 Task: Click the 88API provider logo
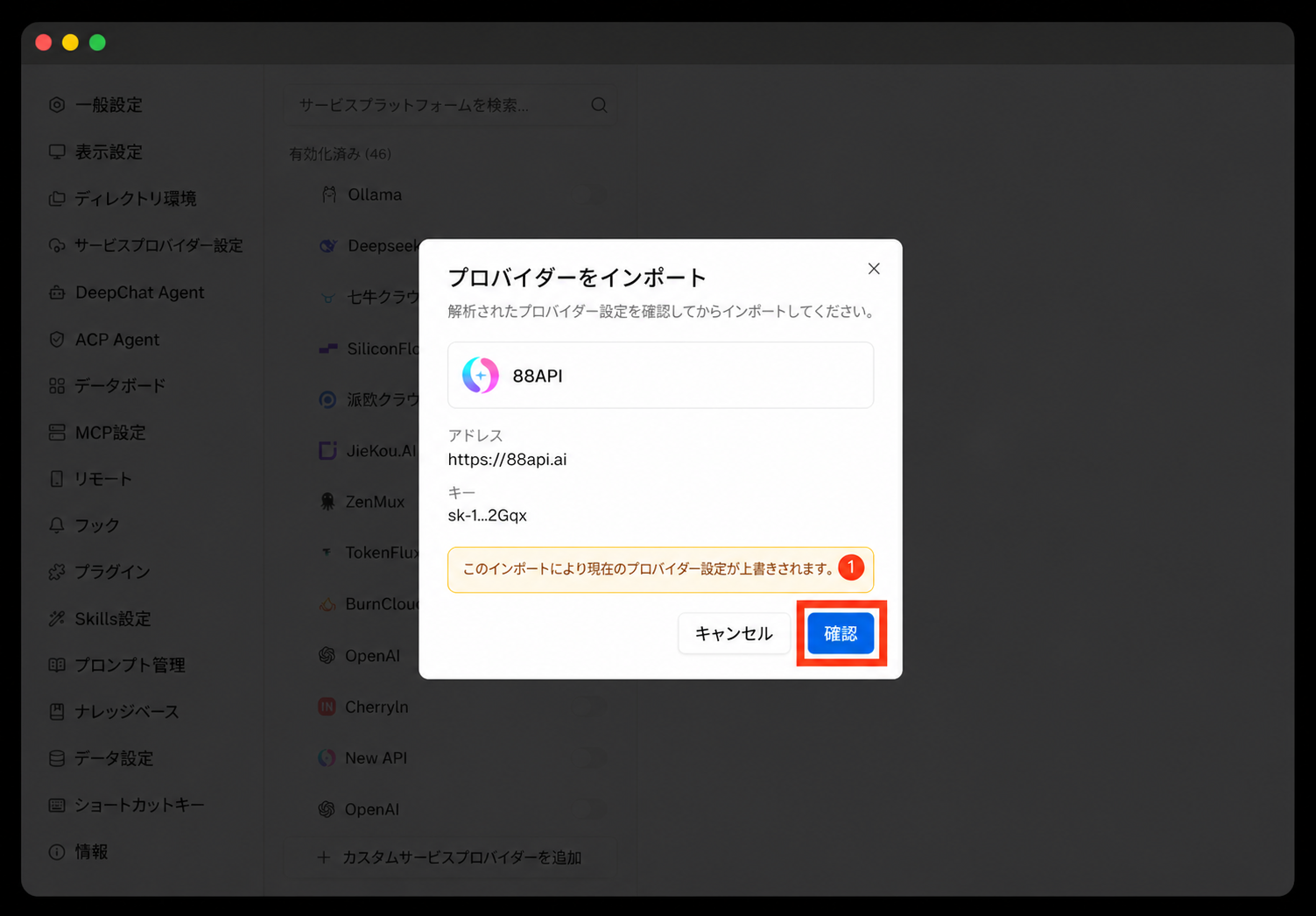481,376
